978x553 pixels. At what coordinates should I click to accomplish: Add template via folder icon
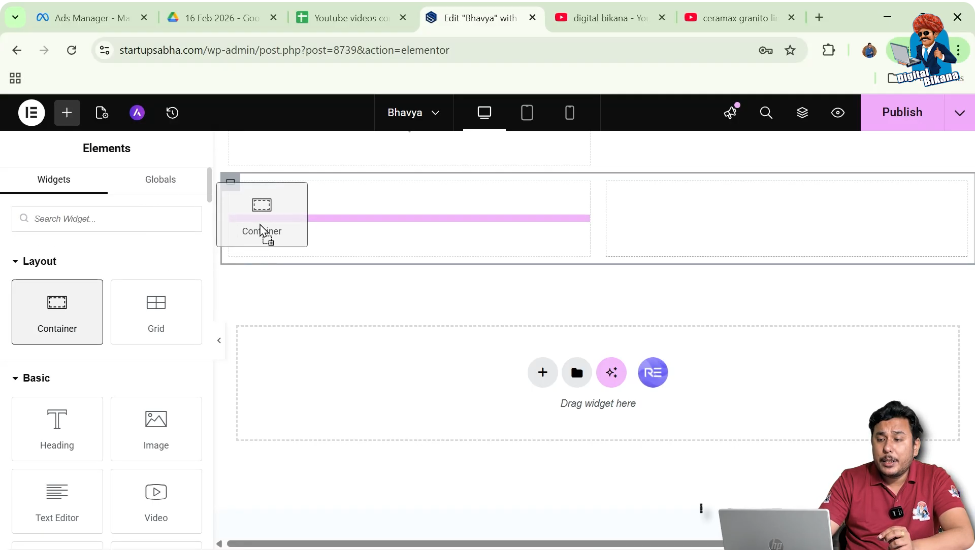[576, 373]
